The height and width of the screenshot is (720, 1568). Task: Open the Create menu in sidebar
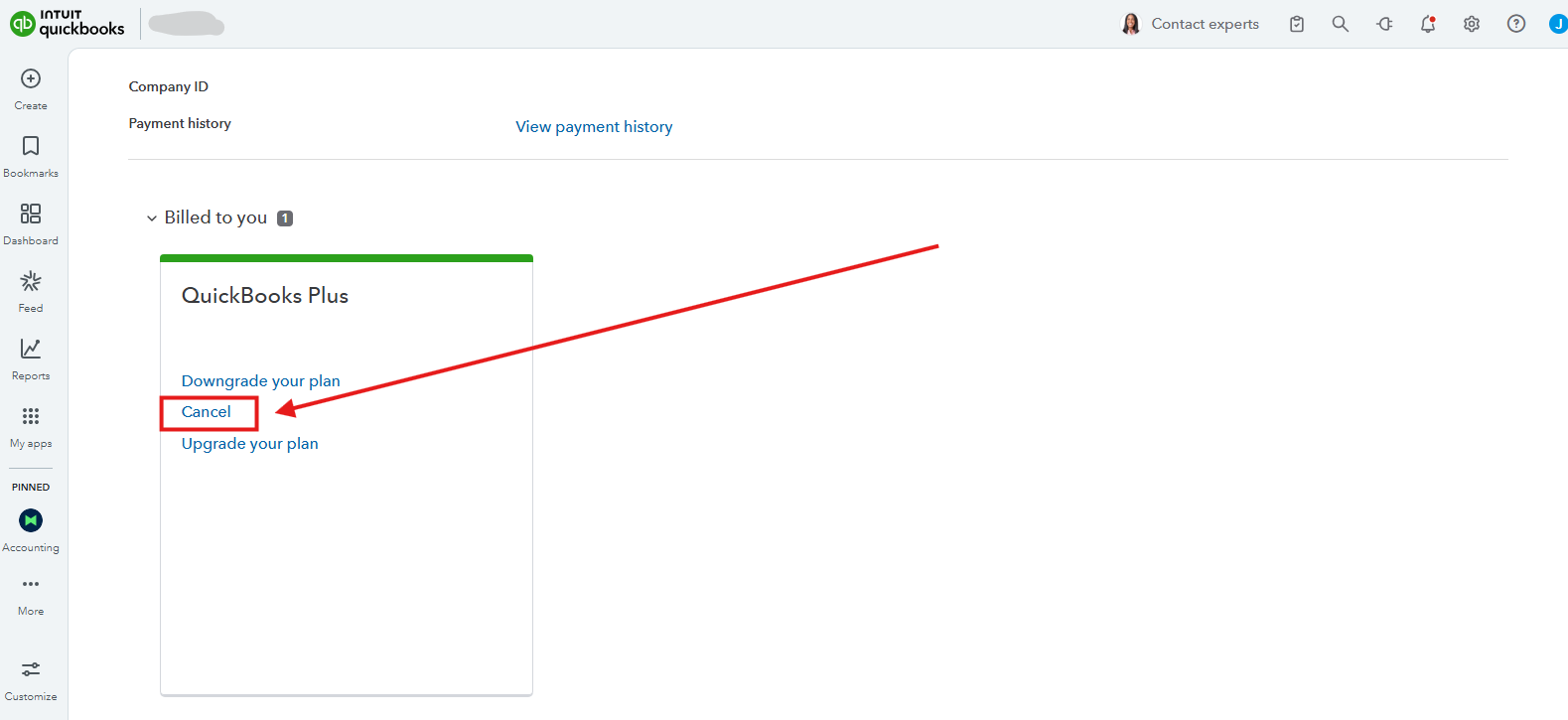click(x=31, y=89)
